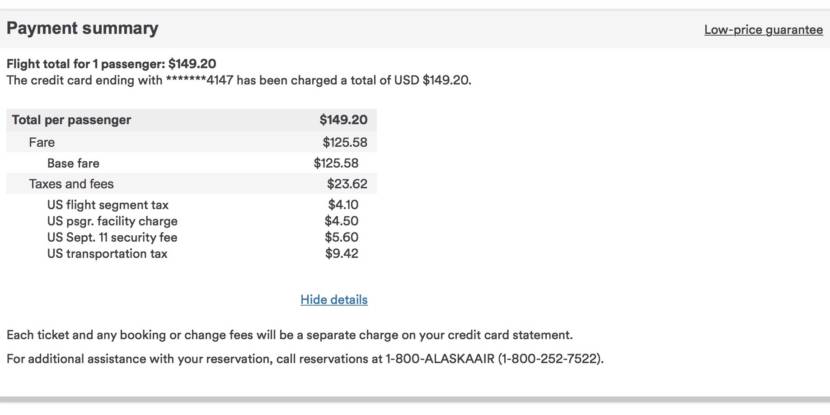Click the US psgr. facility charge label
This screenshot has width=830, height=415.
(x=112, y=221)
